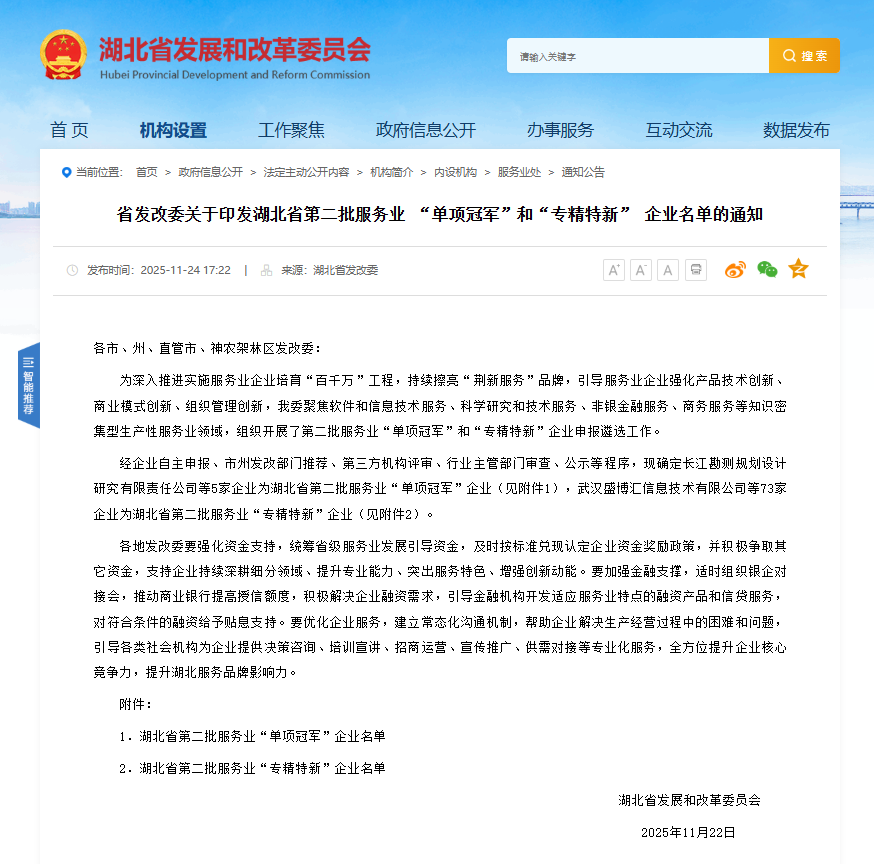Increase the article font size with A+ icon
Viewport: 874px width, 864px height.
(x=614, y=269)
